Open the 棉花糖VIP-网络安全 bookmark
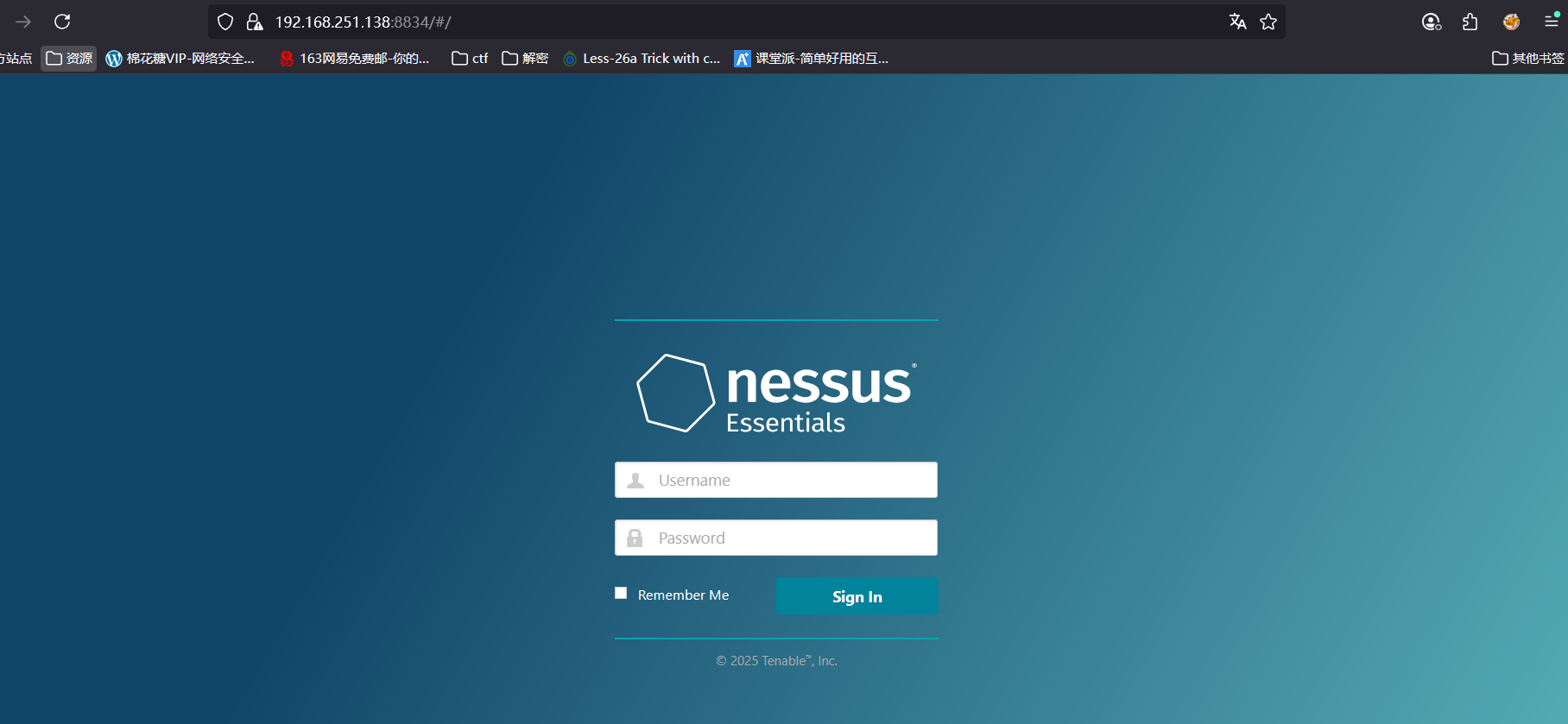Screen dimensions: 1568x724 (x=180, y=58)
